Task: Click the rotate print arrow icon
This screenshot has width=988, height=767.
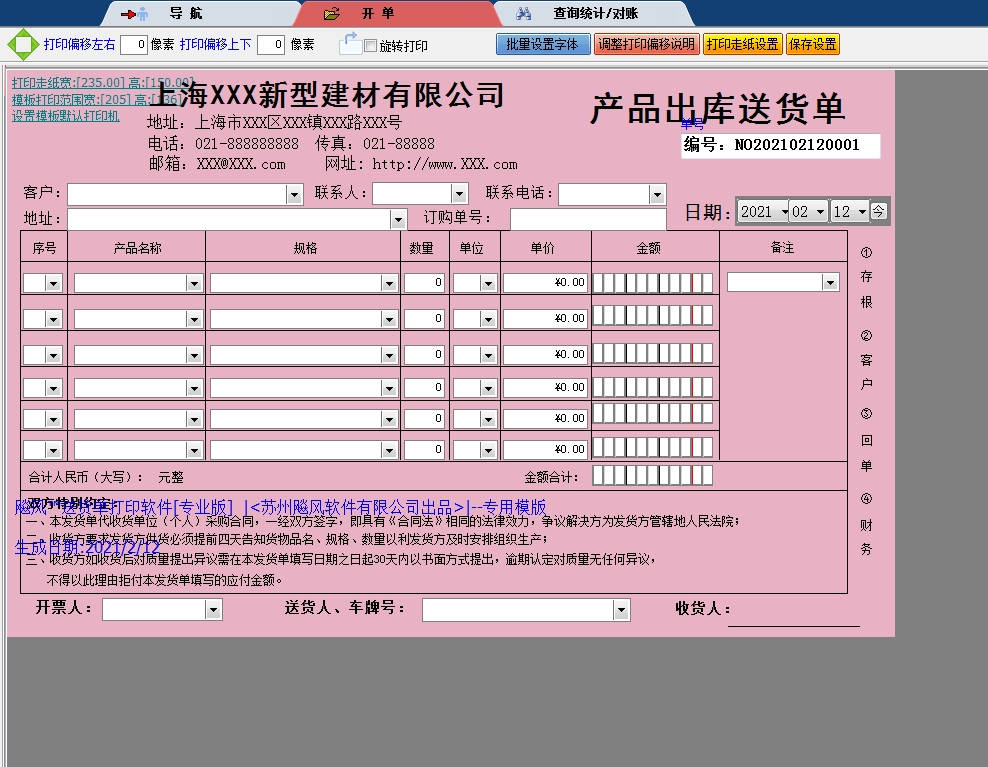Action: click(x=350, y=43)
